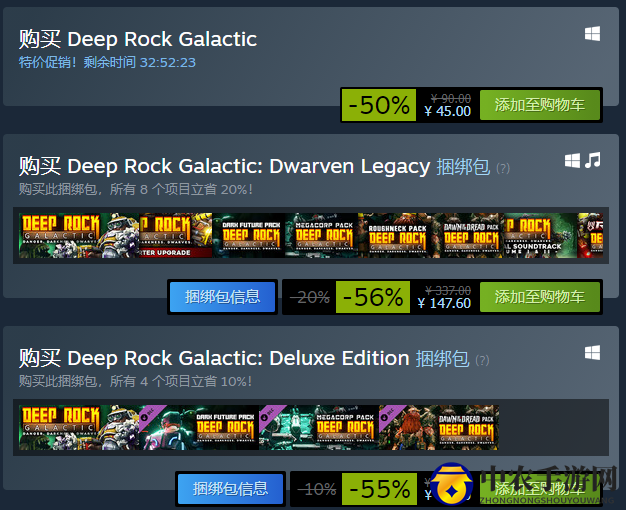
Task: Open the Dwarven Legacy 捆绑包 link
Action: tap(463, 167)
